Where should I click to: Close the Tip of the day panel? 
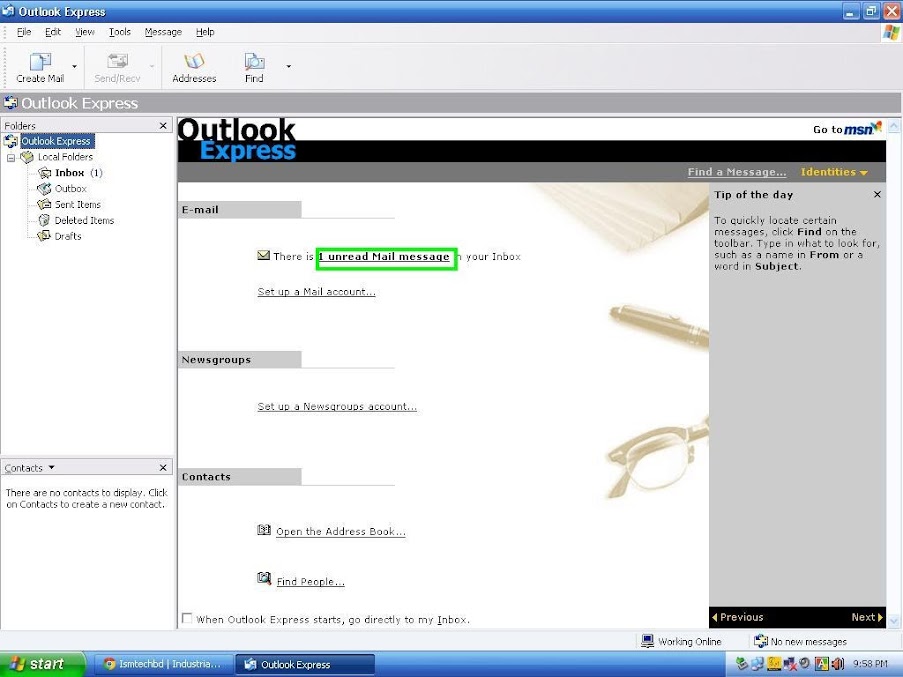[877, 195]
